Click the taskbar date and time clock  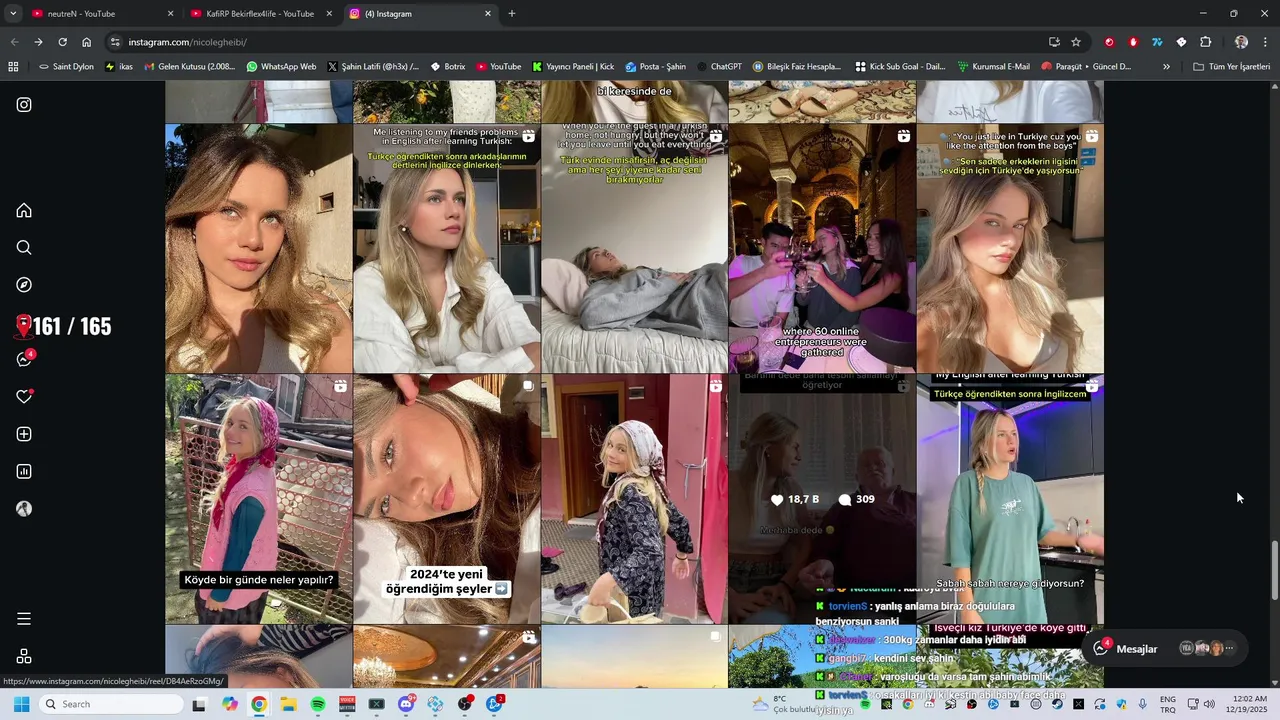click(x=1250, y=704)
